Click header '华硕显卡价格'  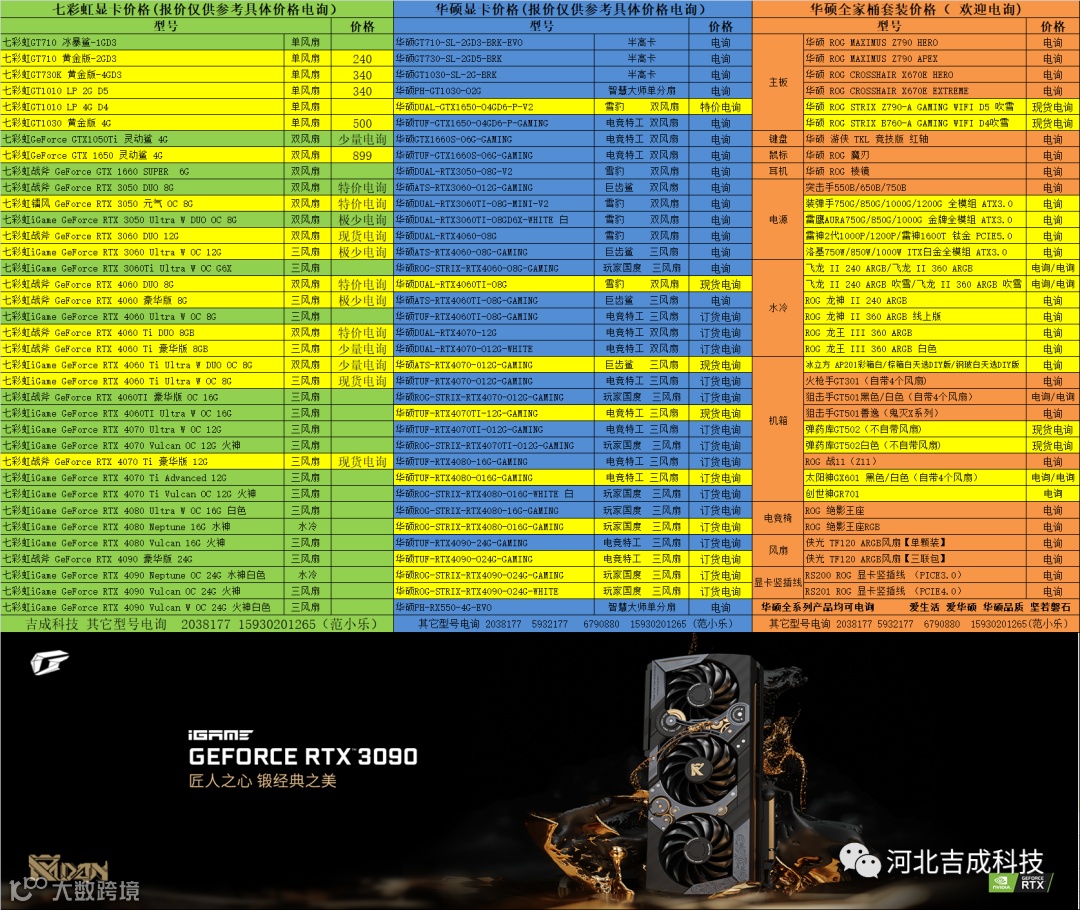click(572, 9)
